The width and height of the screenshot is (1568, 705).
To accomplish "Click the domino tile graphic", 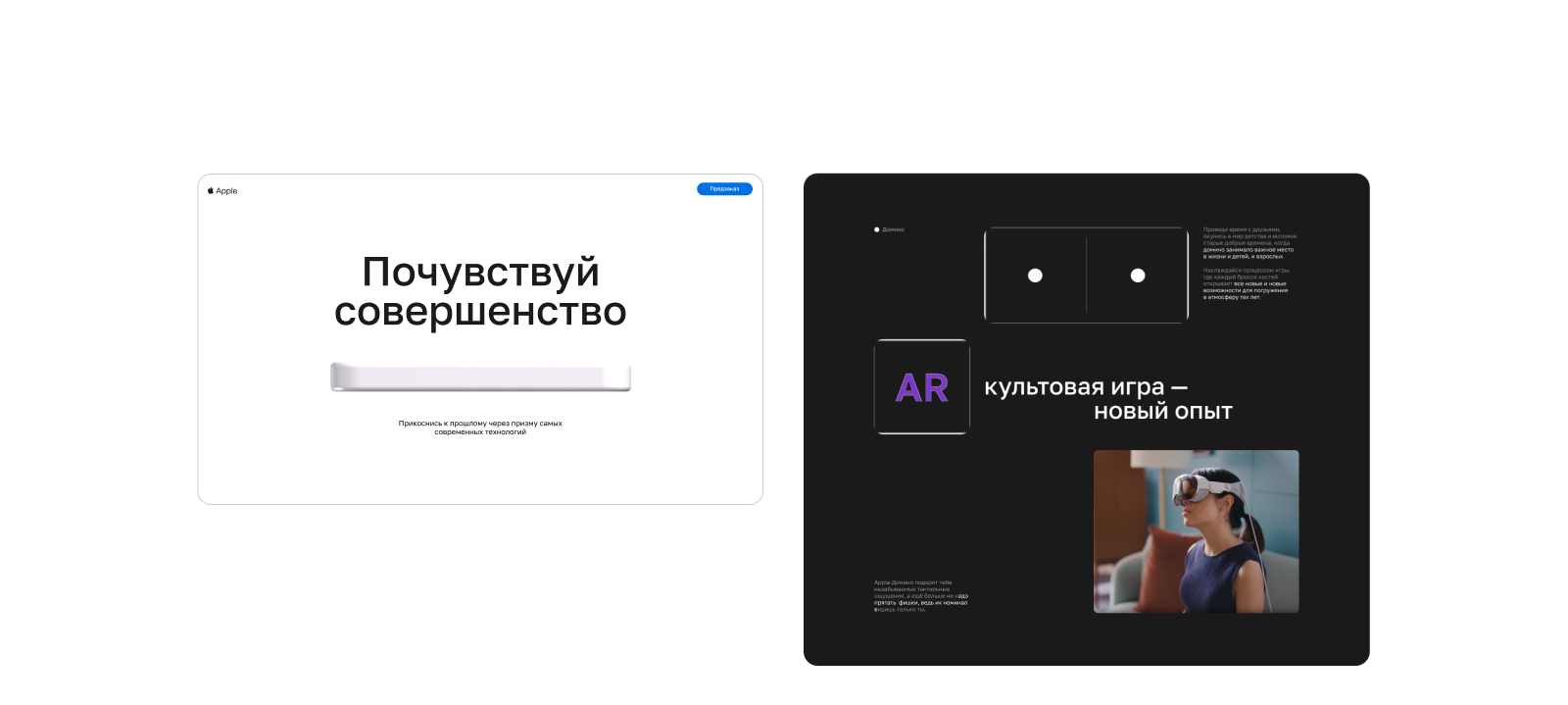I will pos(1086,276).
